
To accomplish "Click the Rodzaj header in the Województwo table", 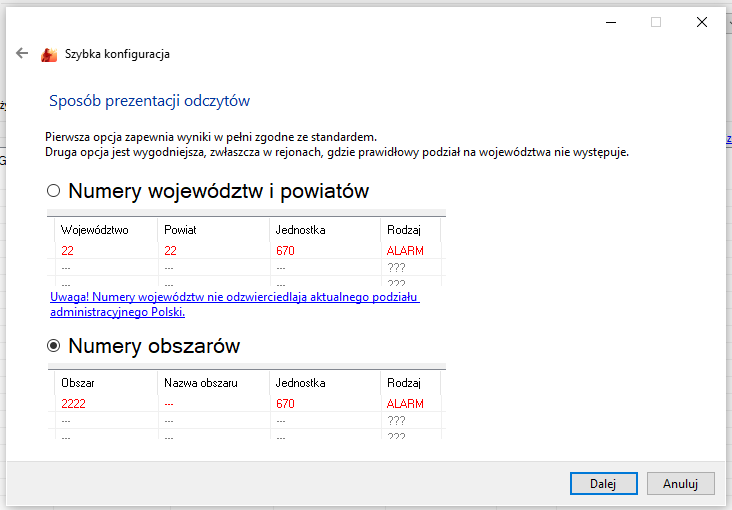I will [404, 230].
